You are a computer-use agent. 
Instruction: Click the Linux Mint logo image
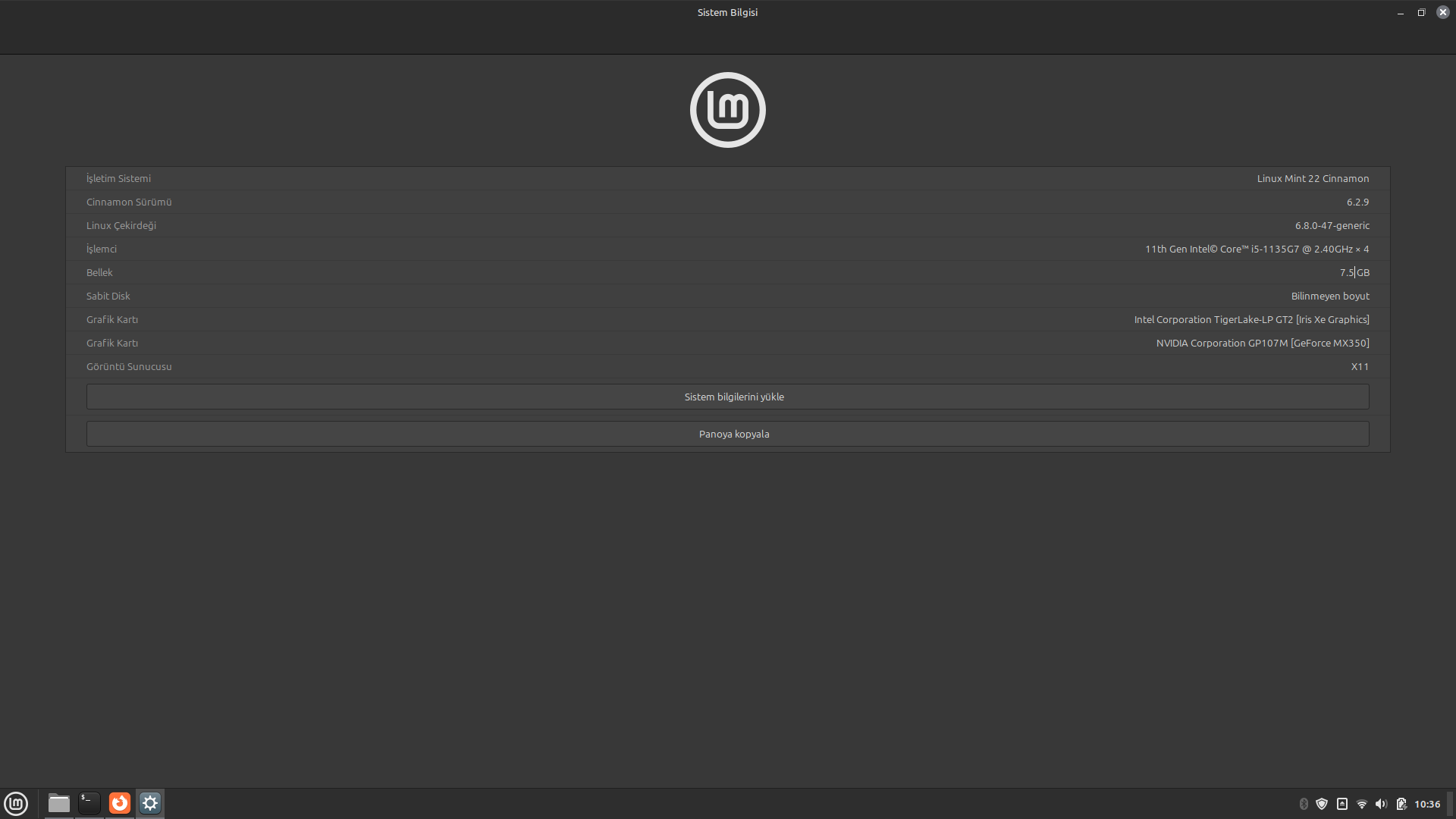point(727,110)
